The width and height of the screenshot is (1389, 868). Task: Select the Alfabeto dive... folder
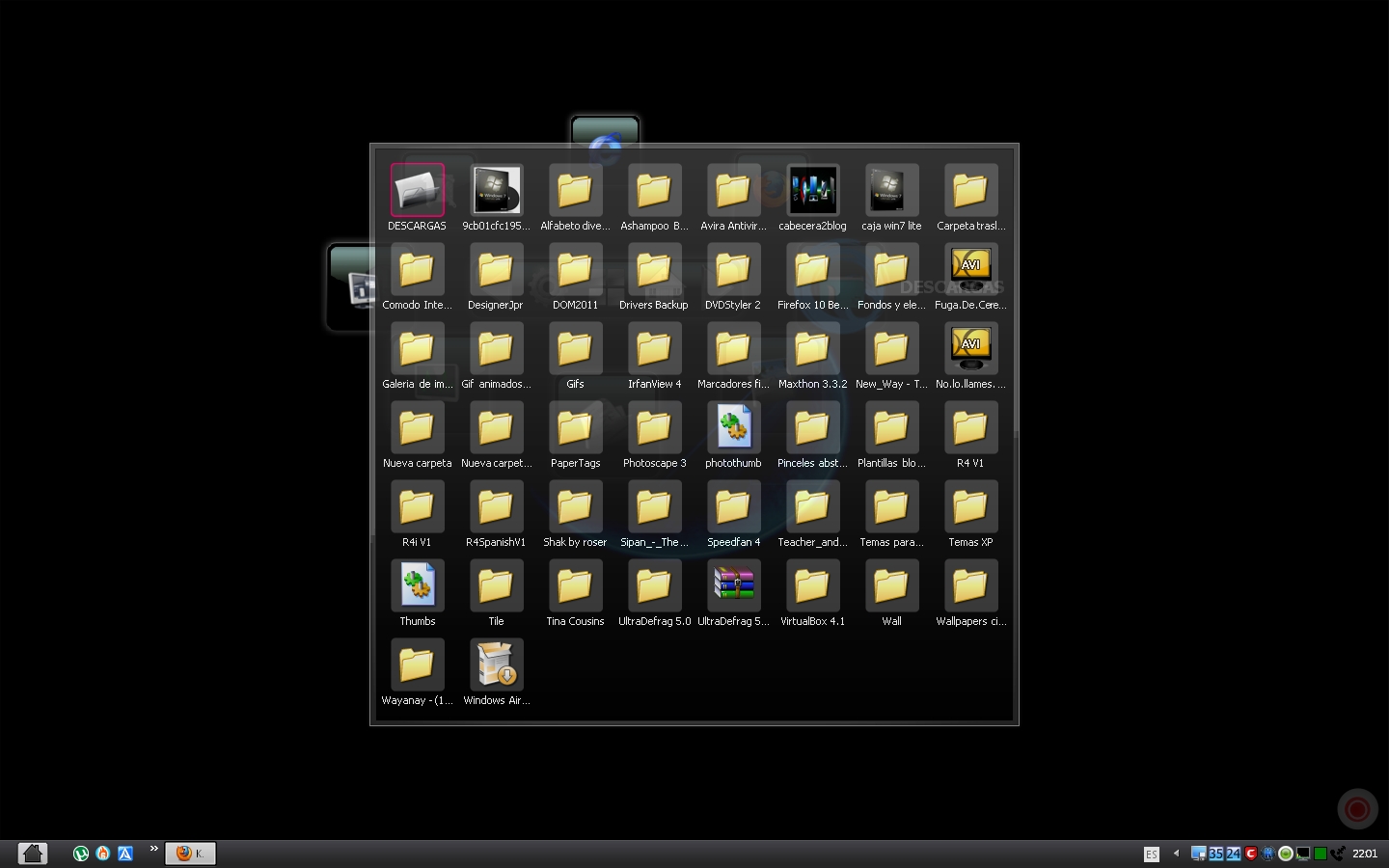pos(575,190)
